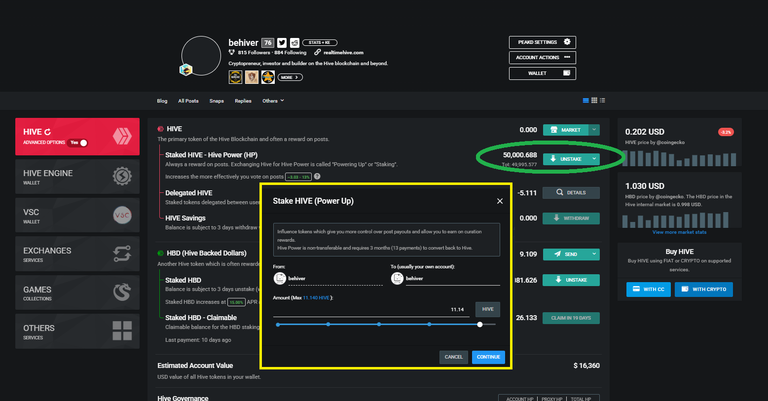Click the Hive logo in HIVE sidebar card
The image size is (768, 401).
pos(122,136)
